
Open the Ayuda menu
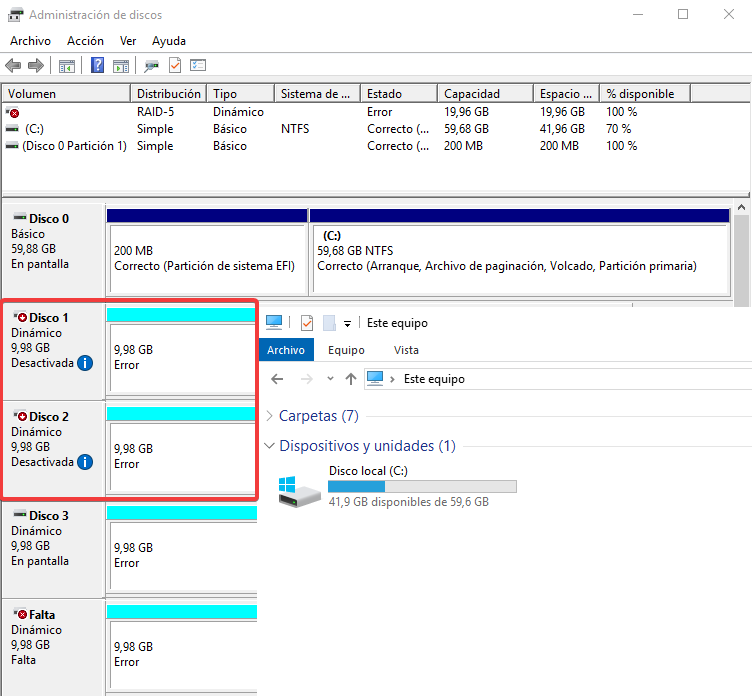click(x=168, y=41)
